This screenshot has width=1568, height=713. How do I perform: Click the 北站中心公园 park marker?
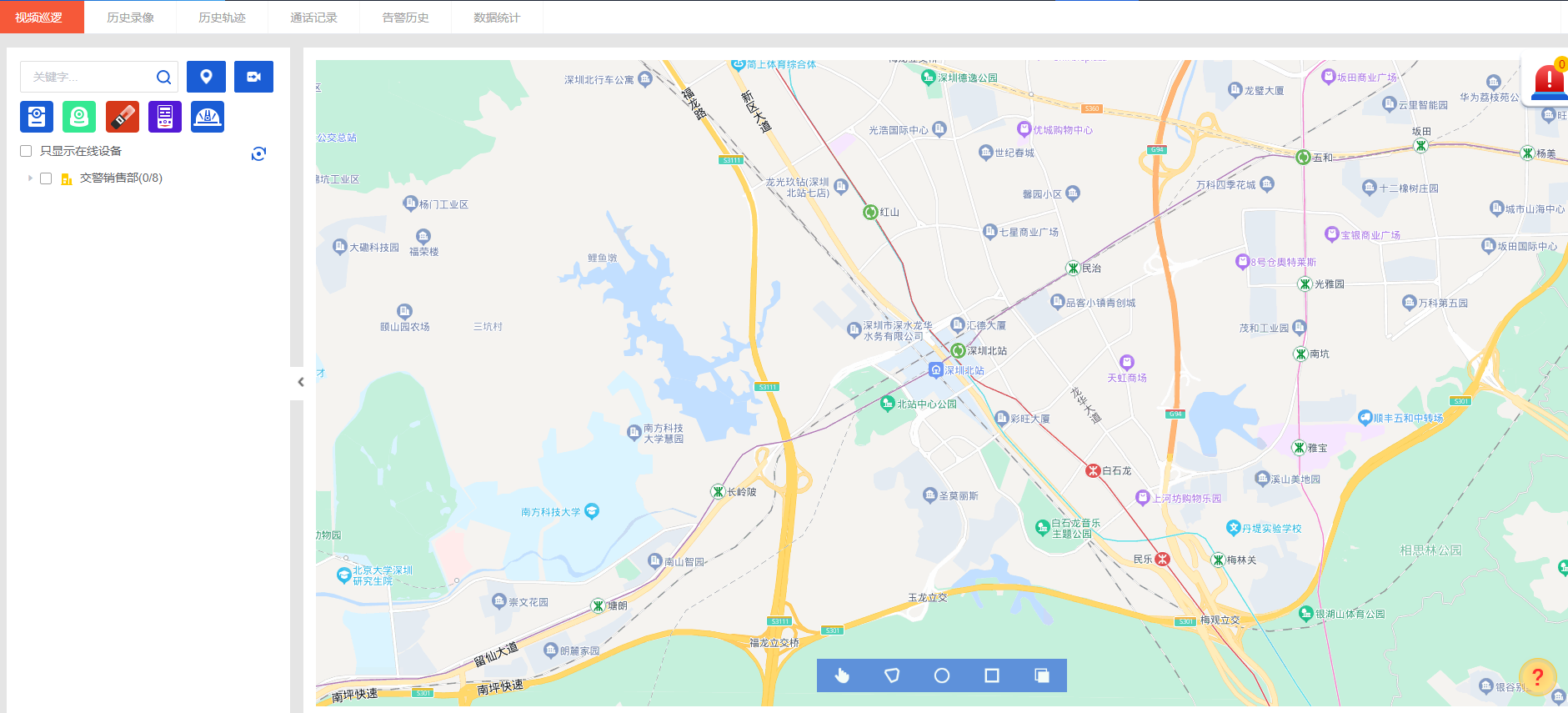[x=888, y=404]
